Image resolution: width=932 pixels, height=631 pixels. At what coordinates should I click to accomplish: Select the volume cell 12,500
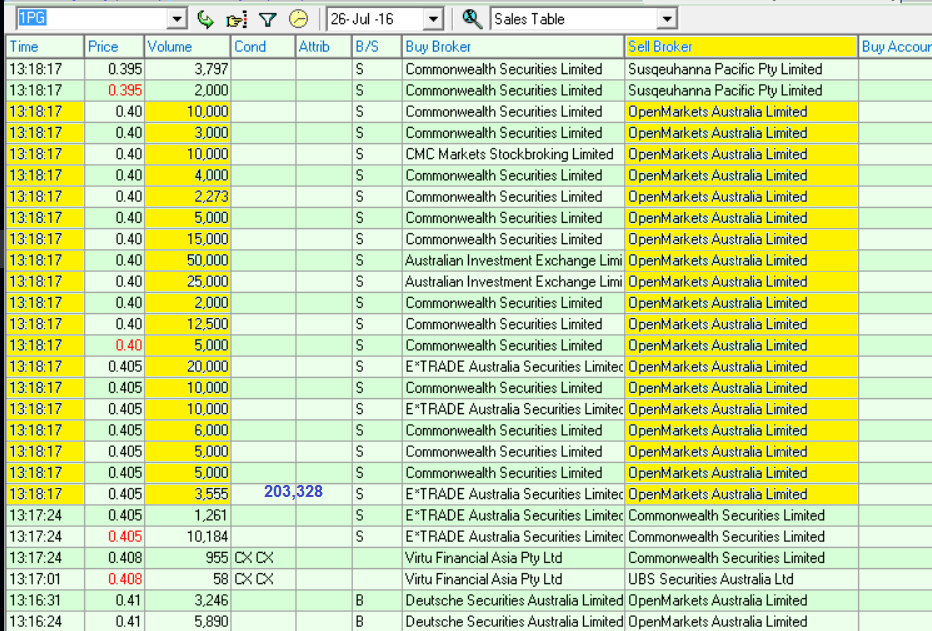[187, 324]
